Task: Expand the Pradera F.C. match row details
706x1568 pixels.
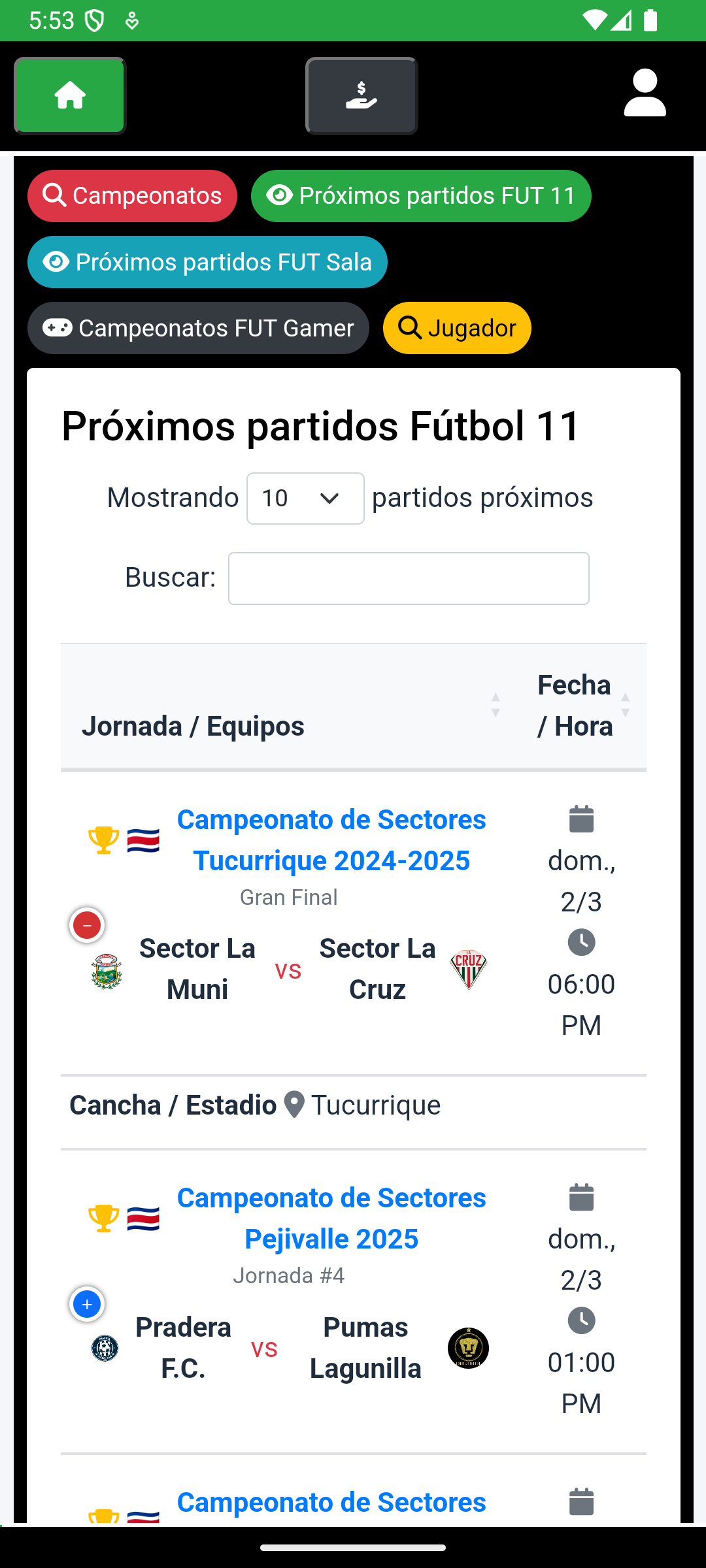Action: tap(87, 1304)
